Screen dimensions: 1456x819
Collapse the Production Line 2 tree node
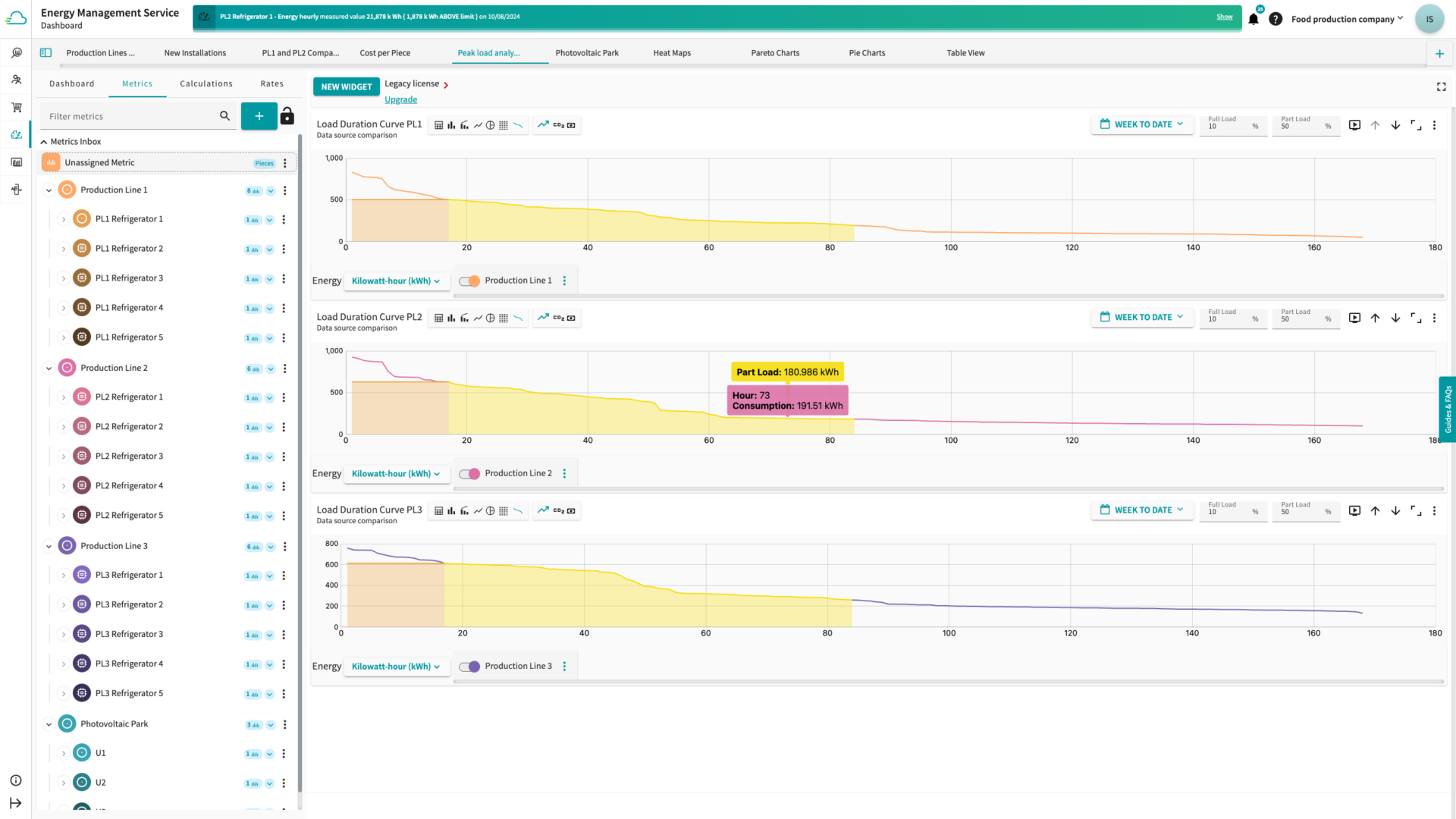[49, 369]
